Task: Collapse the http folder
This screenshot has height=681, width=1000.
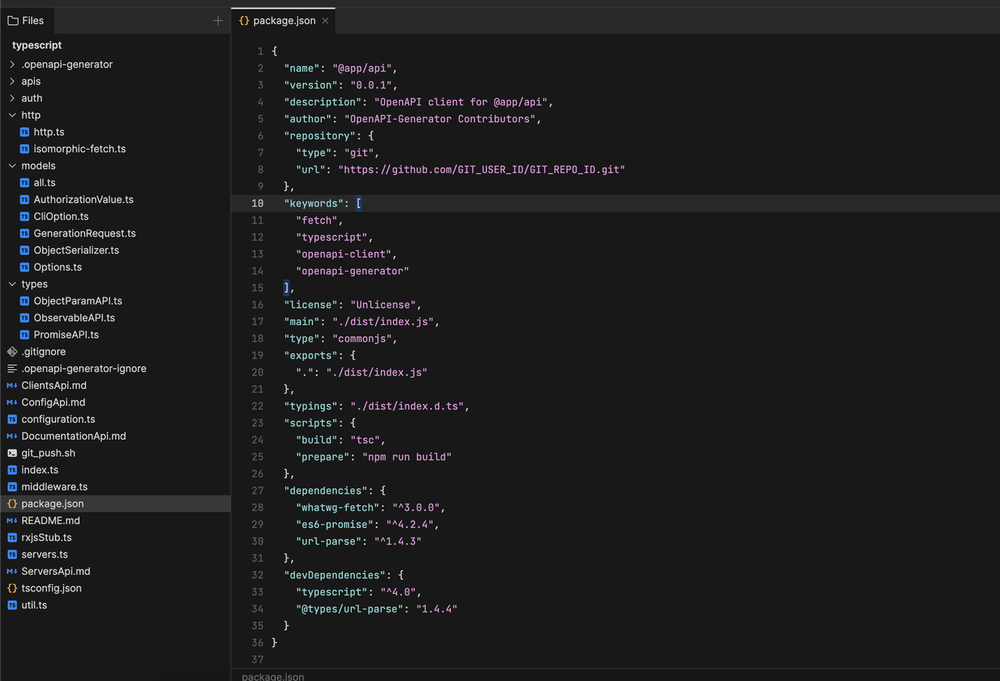Action: 11,114
